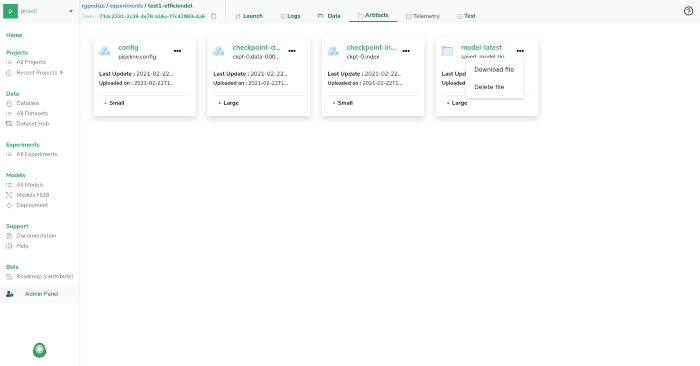The height and width of the screenshot is (366, 700).
Task: Click the checkpoint-in... artifact cube icon
Action: coord(333,51)
